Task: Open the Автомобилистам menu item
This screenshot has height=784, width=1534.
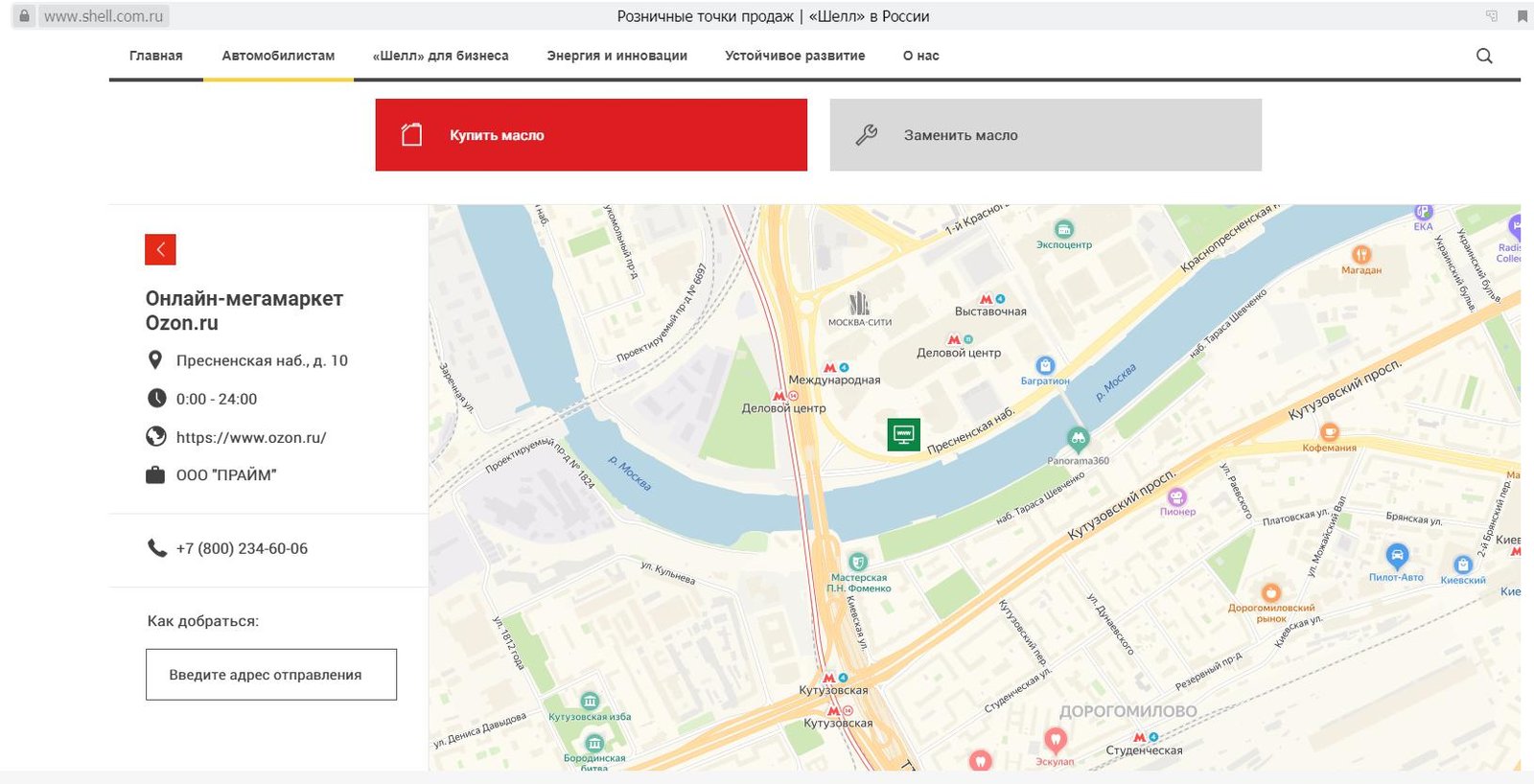Action: pos(278,56)
